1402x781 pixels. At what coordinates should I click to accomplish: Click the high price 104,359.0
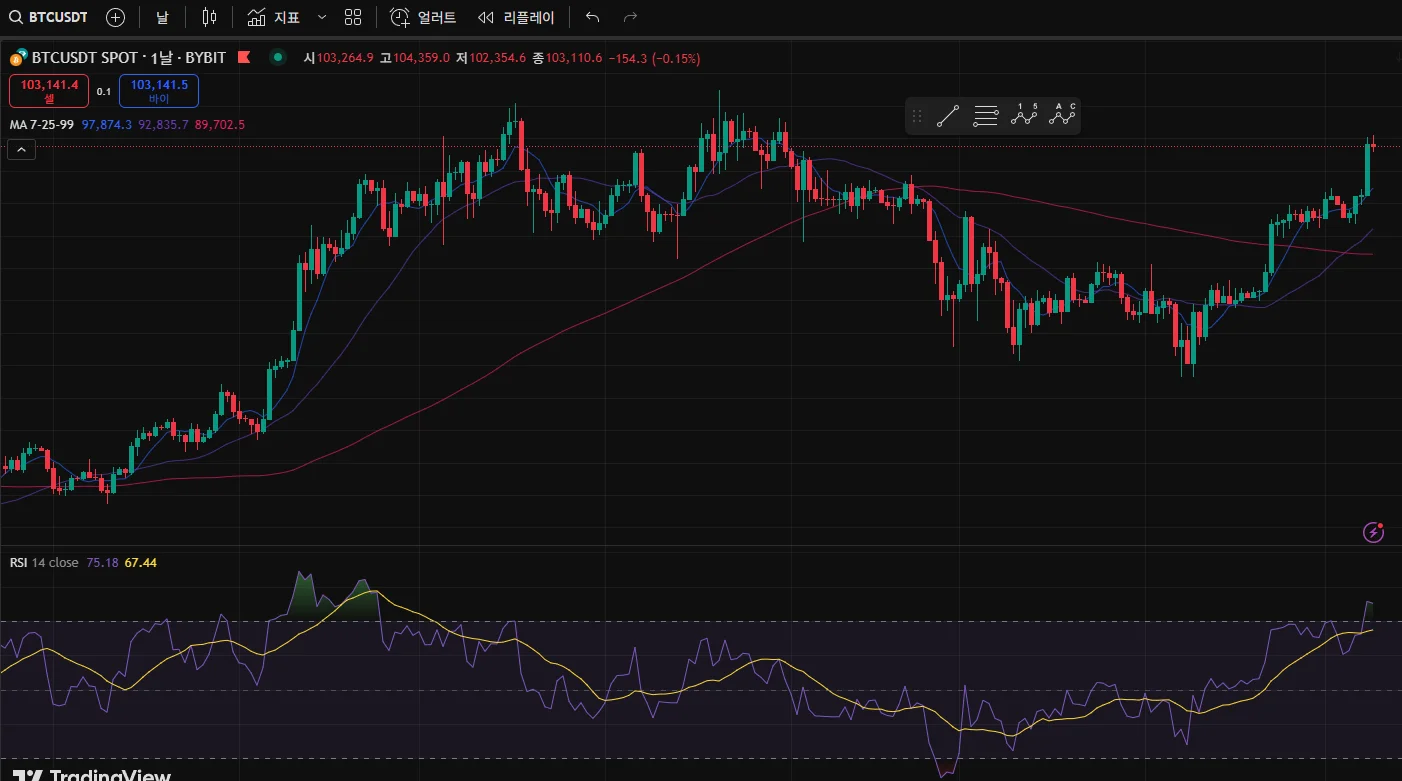pyautogui.click(x=422, y=58)
